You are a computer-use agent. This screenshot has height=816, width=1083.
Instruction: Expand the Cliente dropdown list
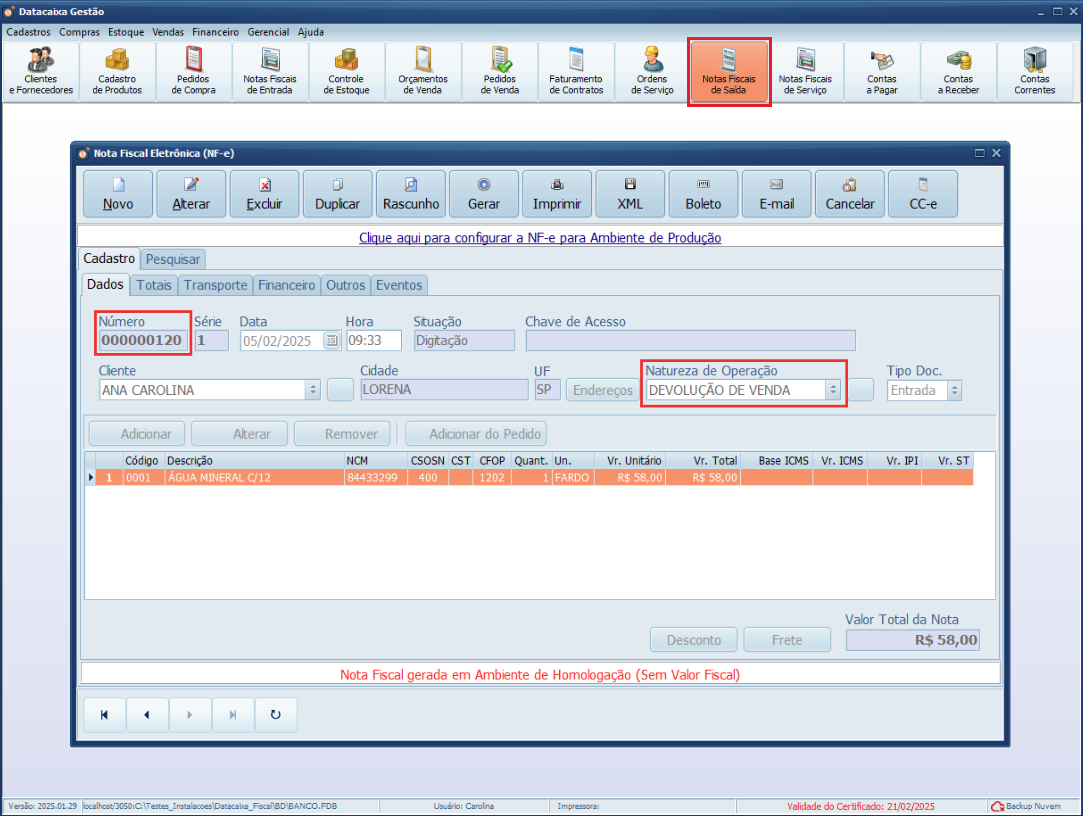(313, 391)
